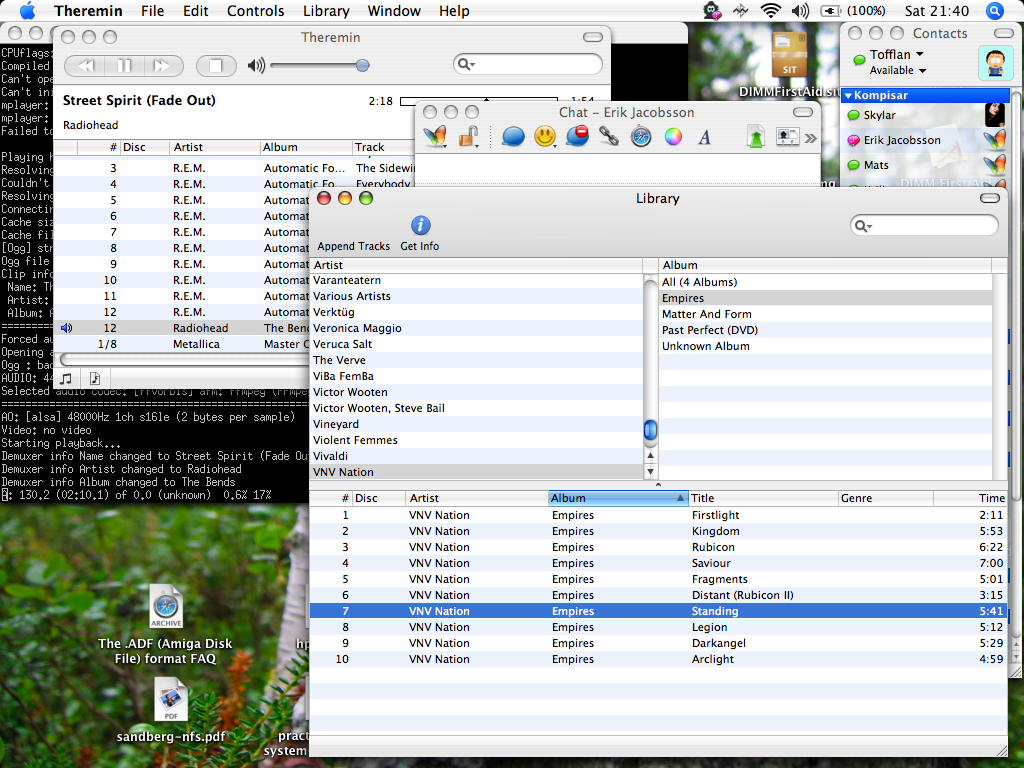The width and height of the screenshot is (1024, 768).
Task: Click the font letter A icon
Action: point(704,137)
